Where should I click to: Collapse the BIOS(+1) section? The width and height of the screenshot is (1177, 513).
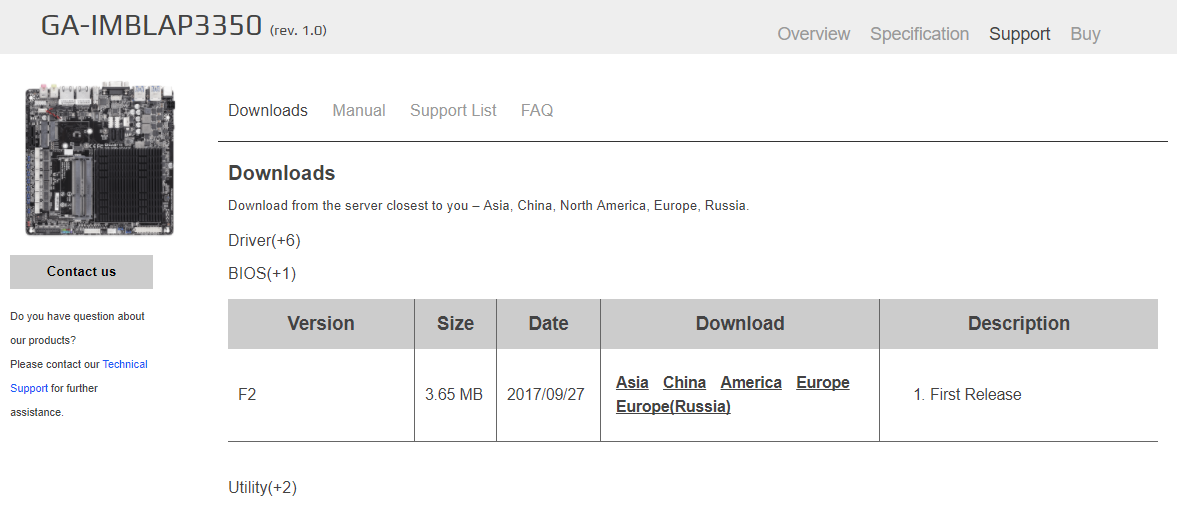pos(262,273)
